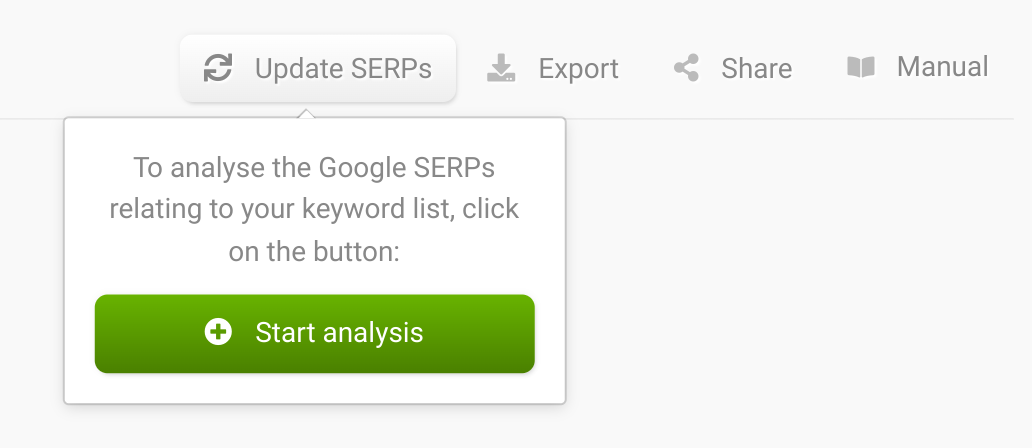Click the plus circle icon on Start analysis
This screenshot has width=1032, height=448.
click(218, 332)
